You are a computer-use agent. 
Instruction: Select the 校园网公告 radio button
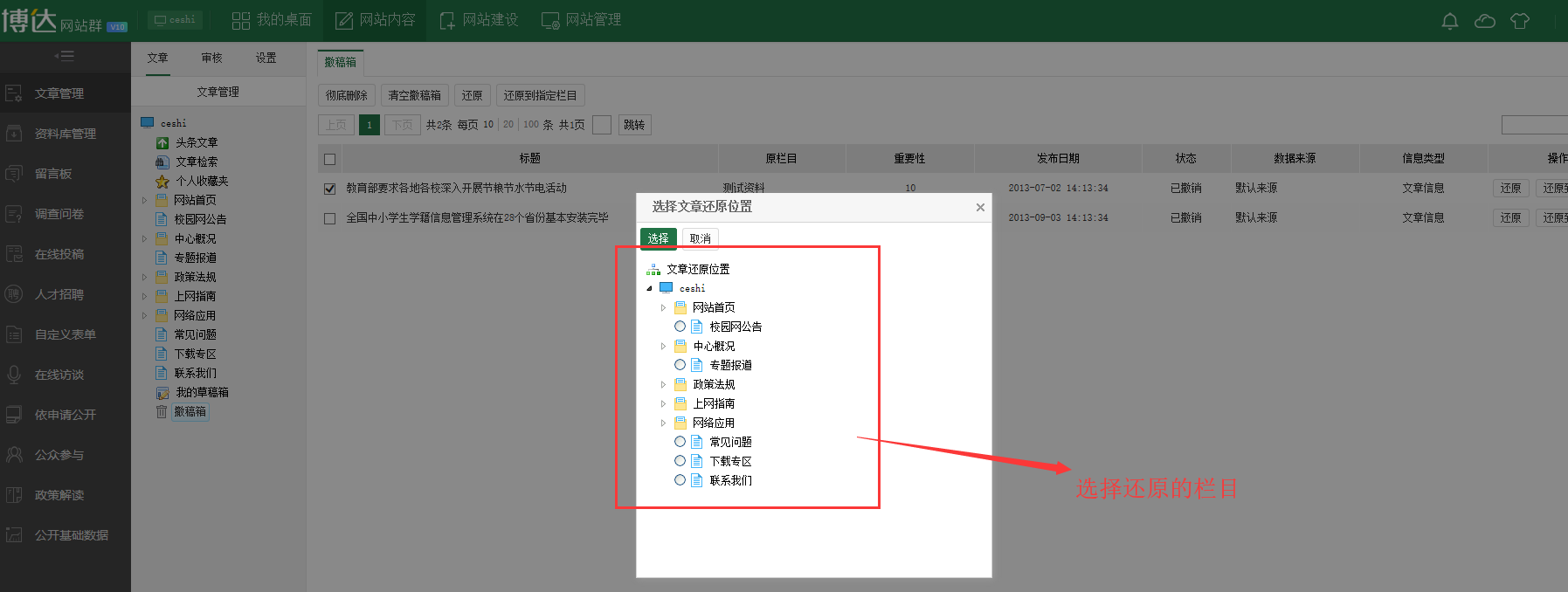680,327
